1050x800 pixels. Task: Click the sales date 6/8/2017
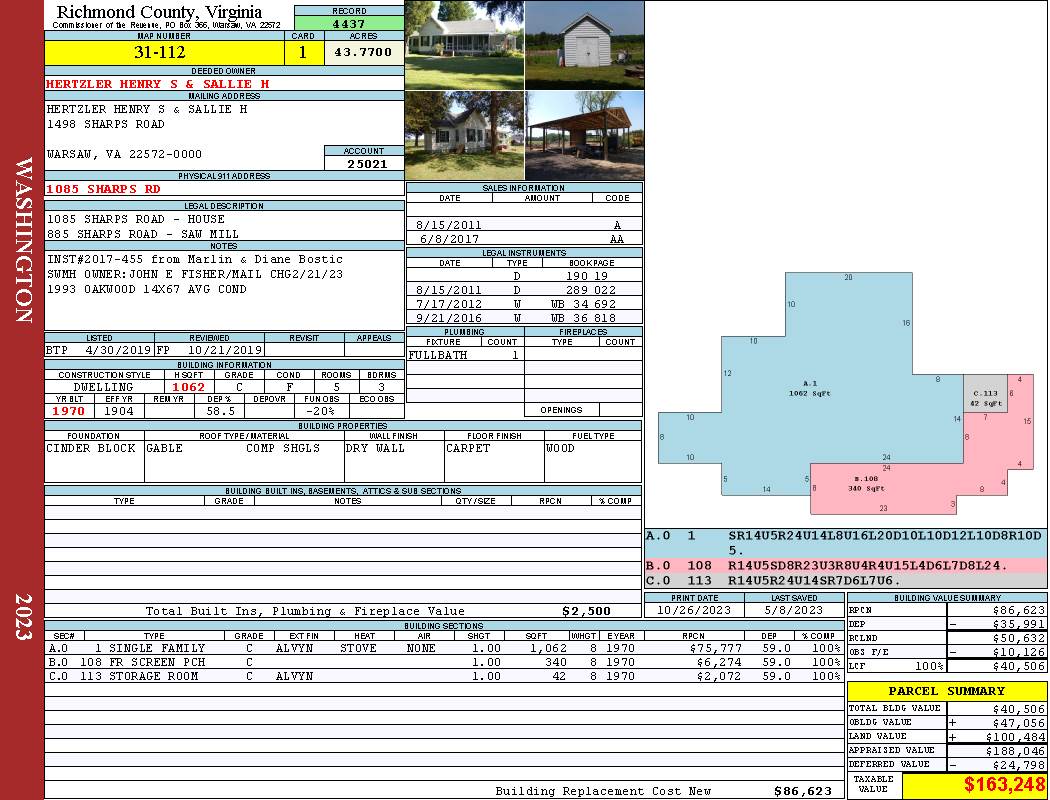point(449,239)
